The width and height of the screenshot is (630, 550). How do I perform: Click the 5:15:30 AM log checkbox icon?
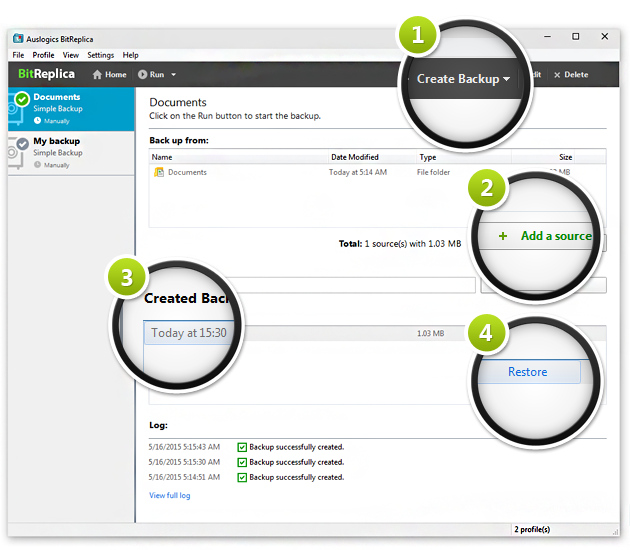click(242, 462)
